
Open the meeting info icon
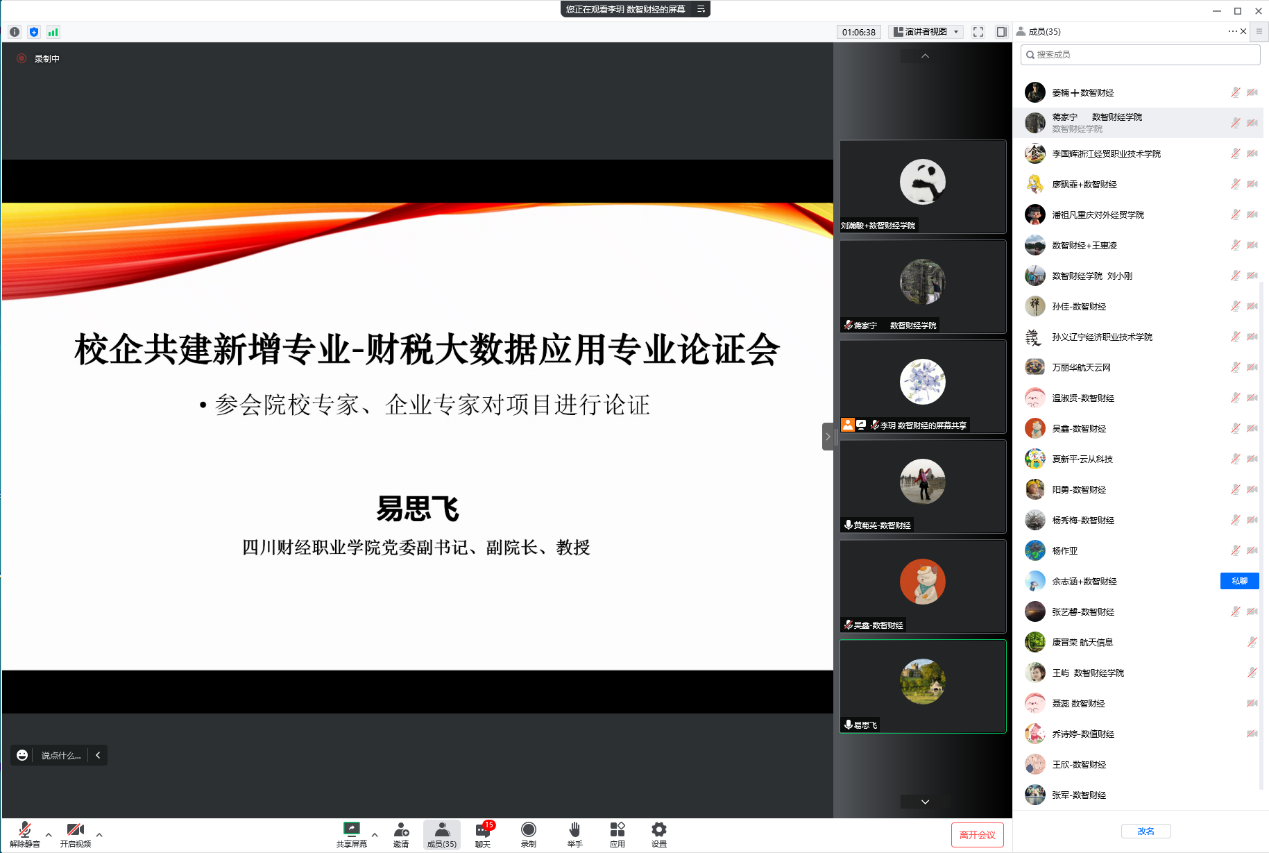point(15,32)
